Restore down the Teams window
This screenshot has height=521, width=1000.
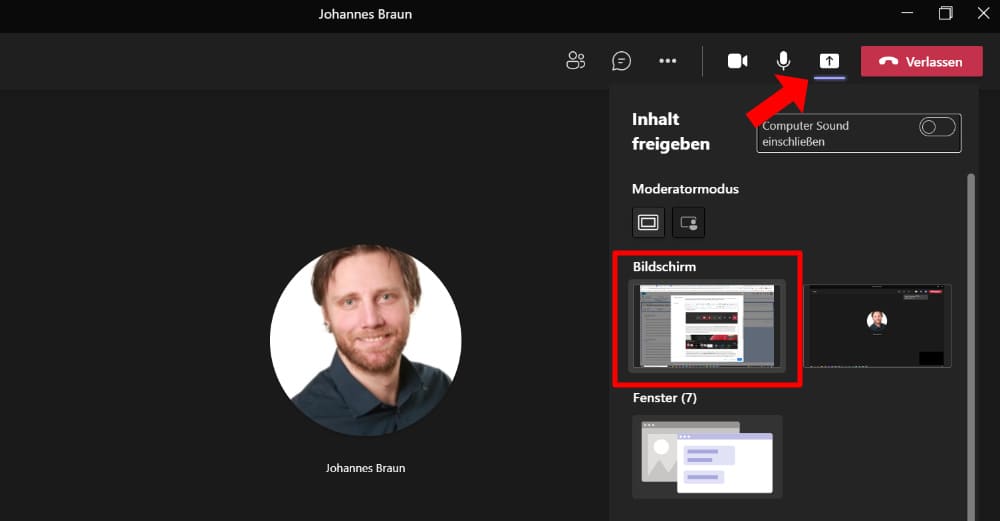pos(945,13)
